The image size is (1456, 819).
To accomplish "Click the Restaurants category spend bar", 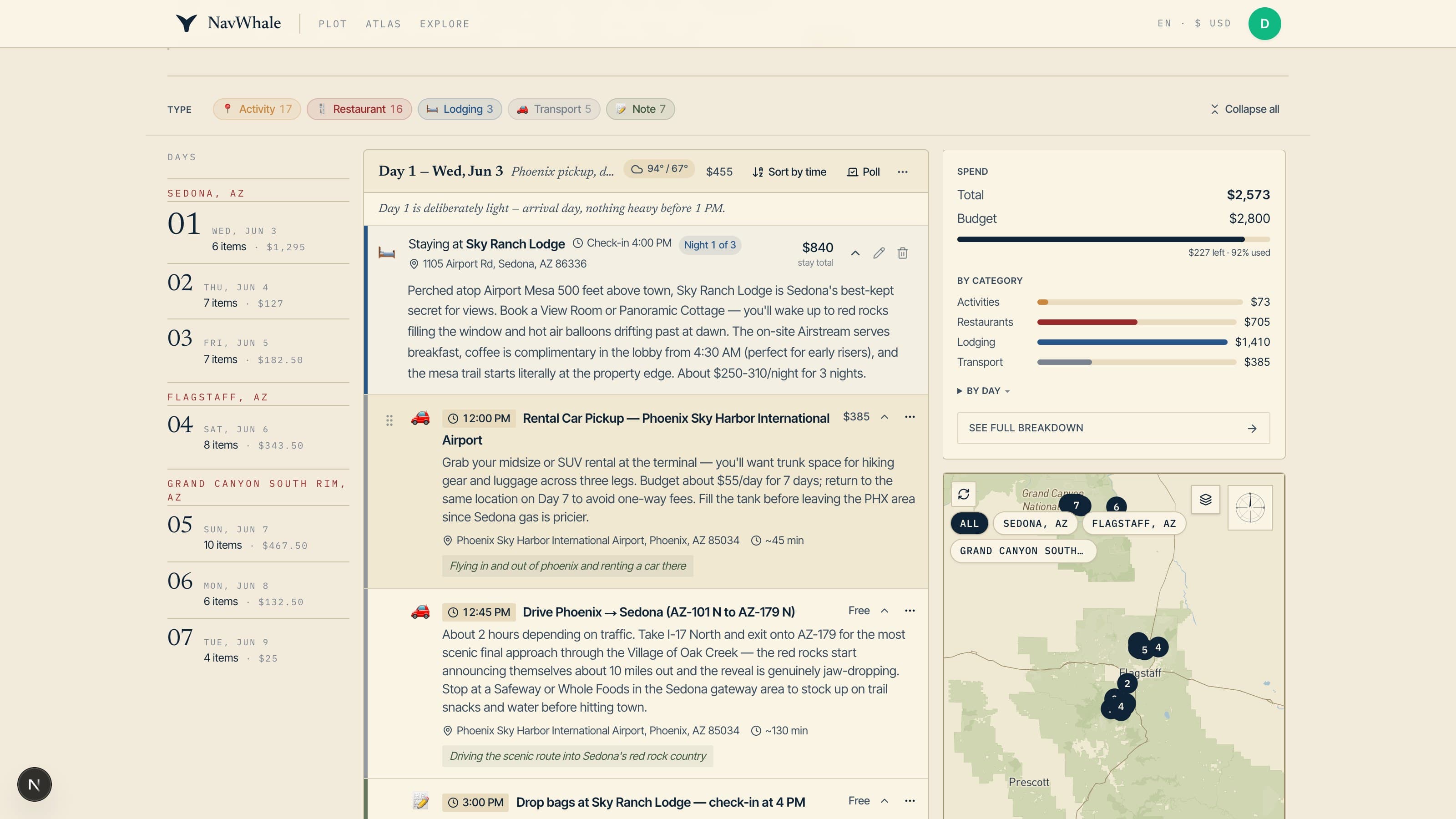I will click(x=1137, y=322).
